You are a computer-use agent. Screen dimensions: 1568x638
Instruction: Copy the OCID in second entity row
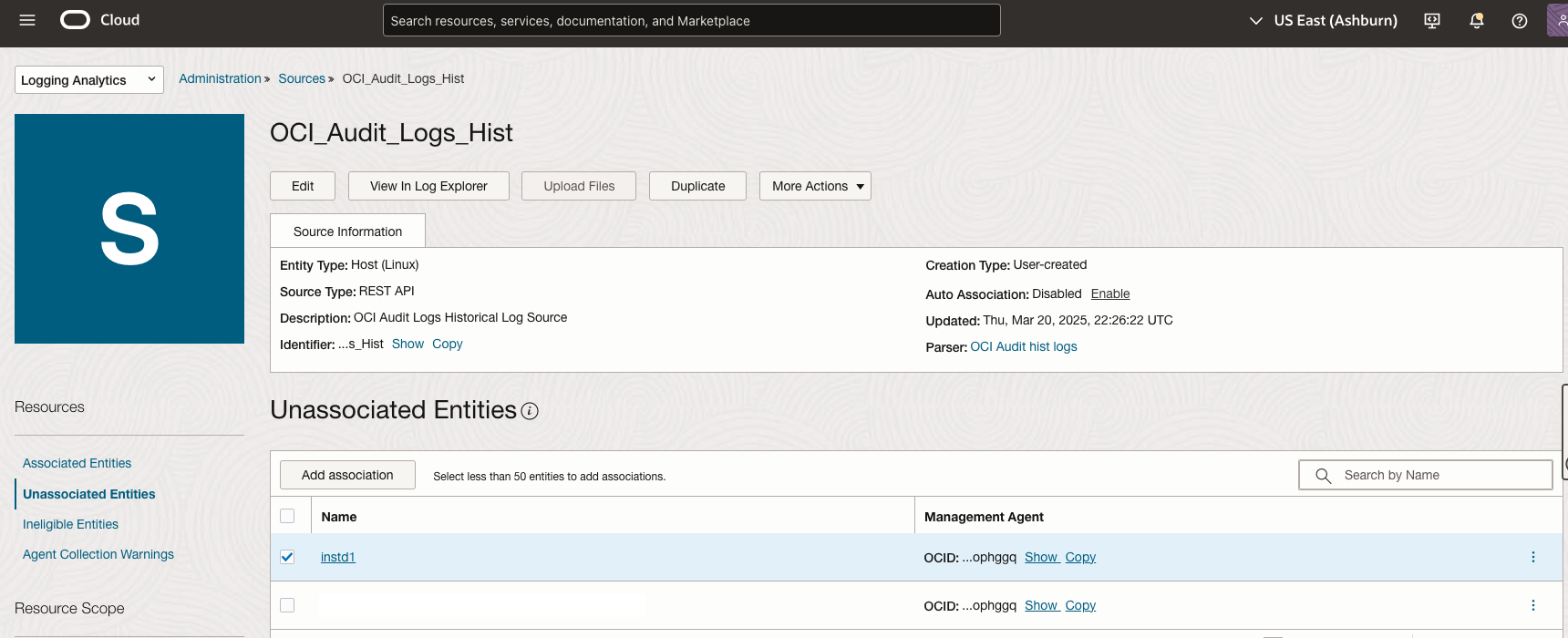(x=1080, y=605)
